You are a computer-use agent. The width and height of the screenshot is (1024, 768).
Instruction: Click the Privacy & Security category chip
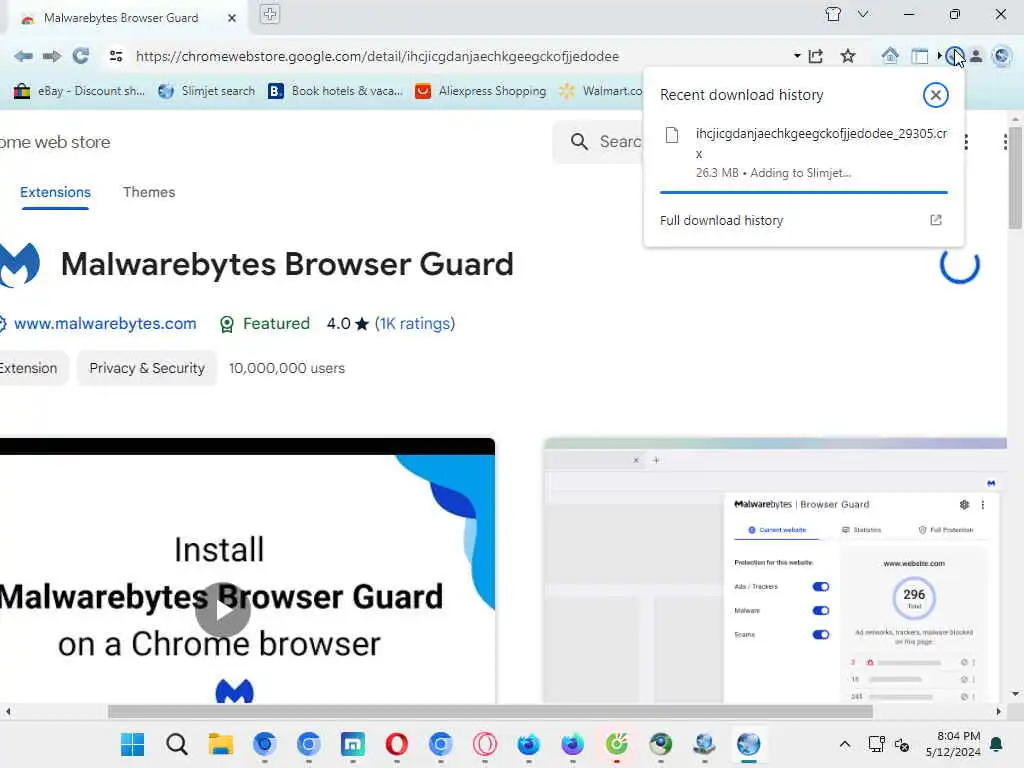tap(147, 368)
